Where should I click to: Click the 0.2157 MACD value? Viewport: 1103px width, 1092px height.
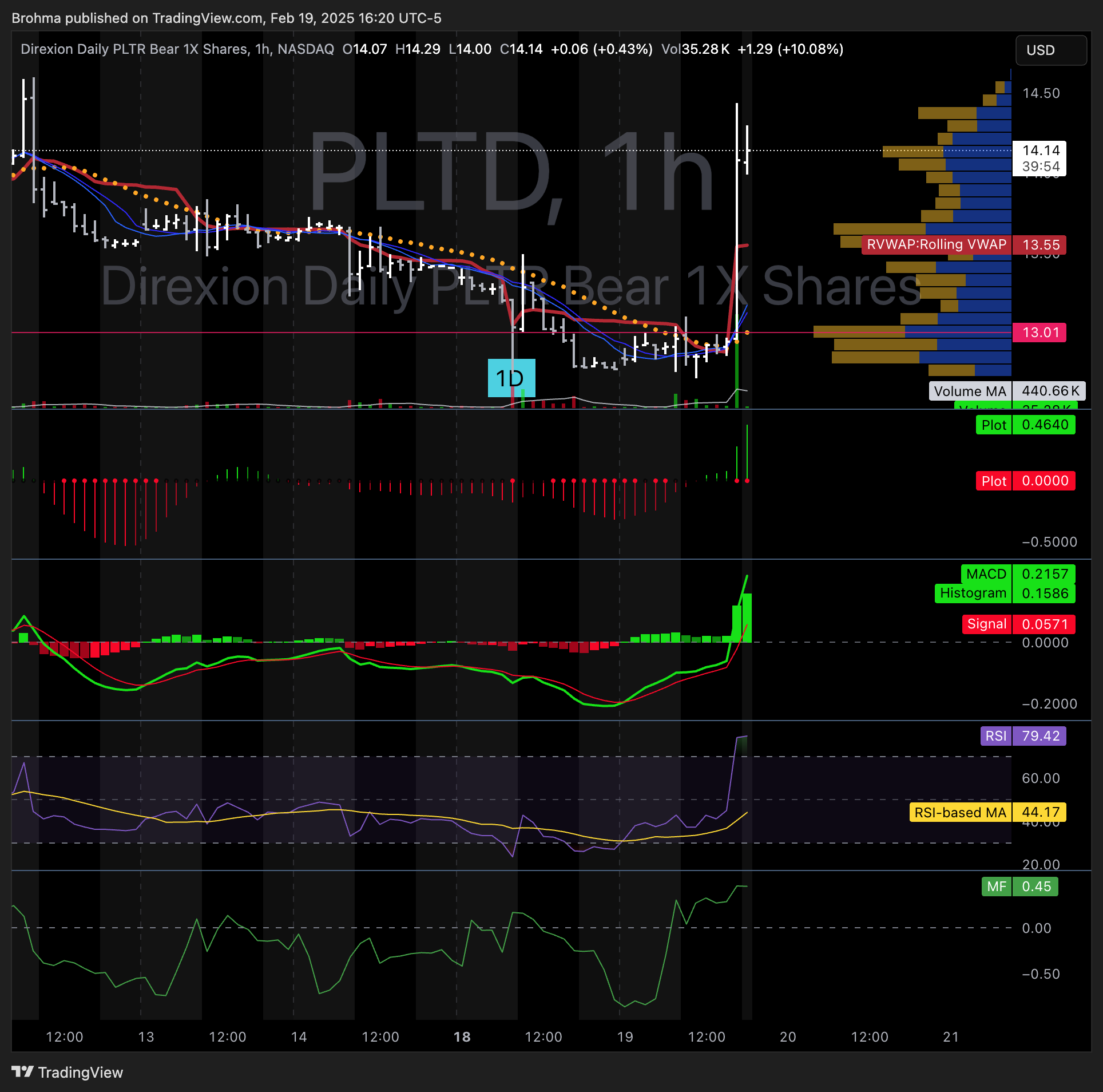pyautogui.click(x=1045, y=574)
